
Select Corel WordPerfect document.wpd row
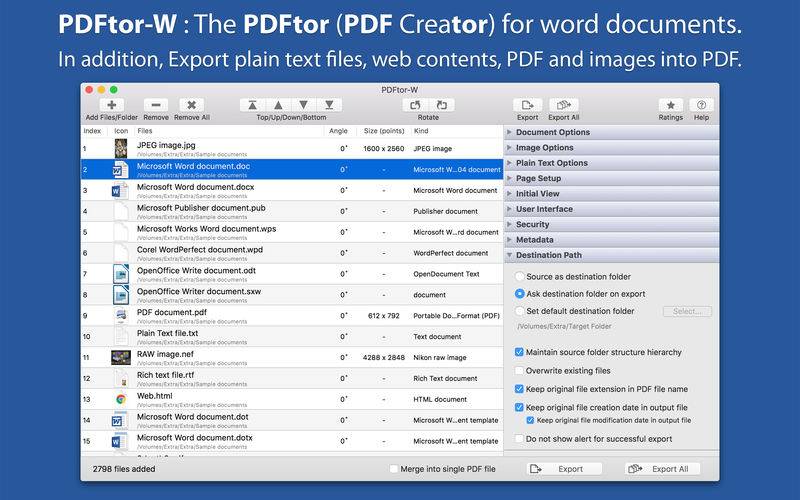[292, 253]
